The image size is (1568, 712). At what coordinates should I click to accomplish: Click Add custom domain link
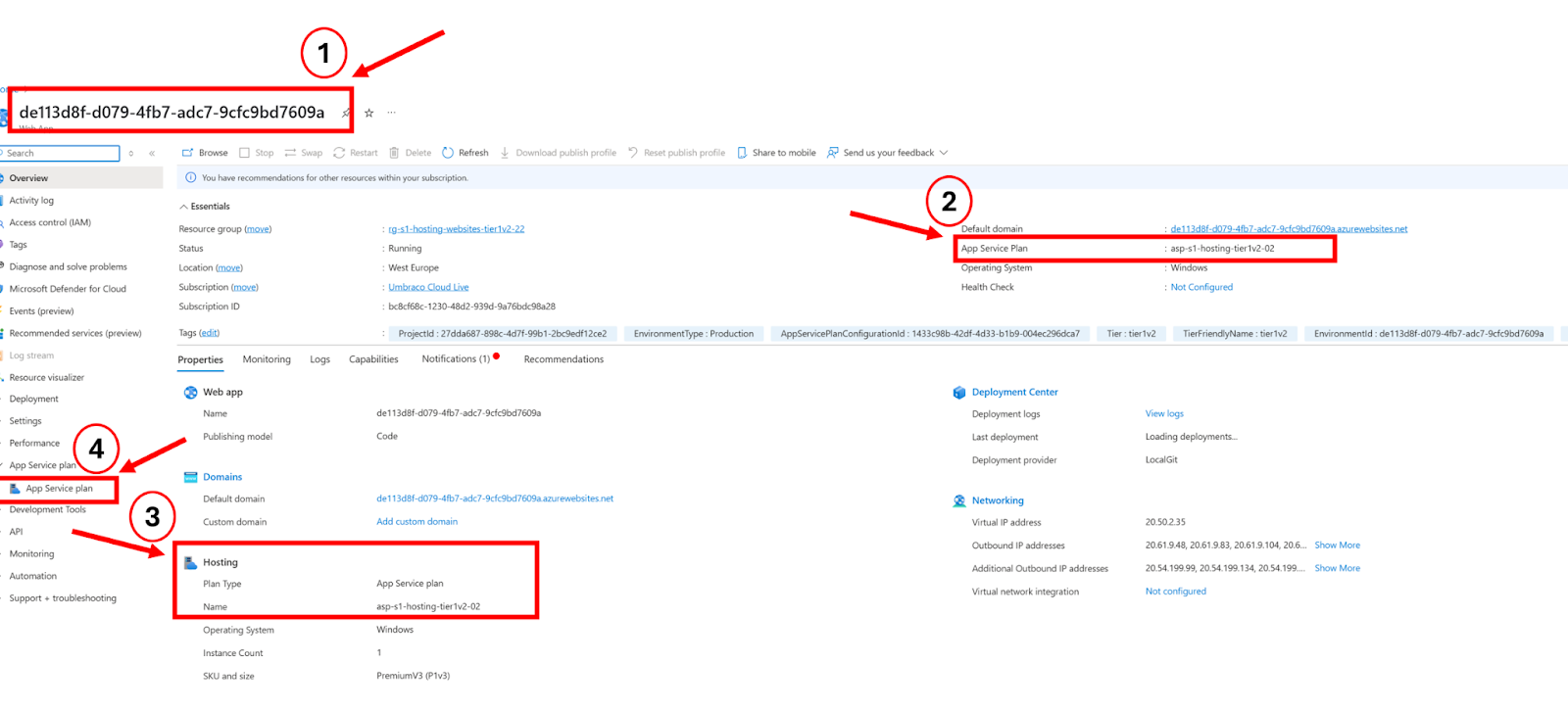click(x=416, y=522)
